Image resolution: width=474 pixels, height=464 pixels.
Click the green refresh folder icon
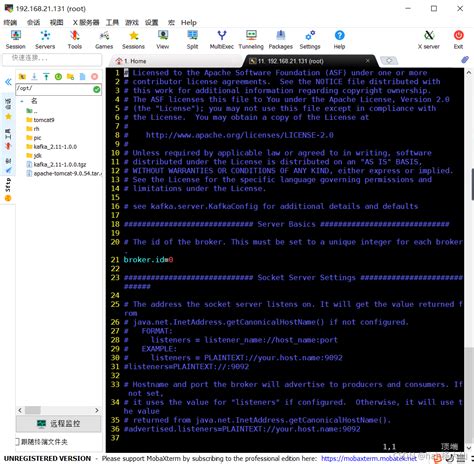(58, 76)
